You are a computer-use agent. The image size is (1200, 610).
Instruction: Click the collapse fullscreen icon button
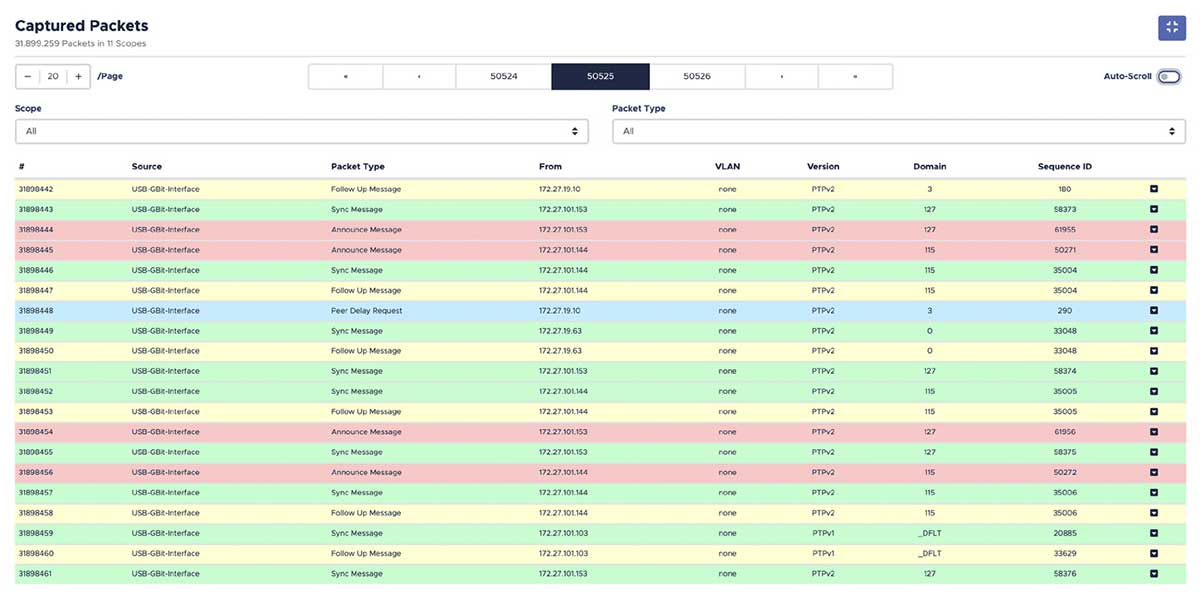tap(1171, 28)
